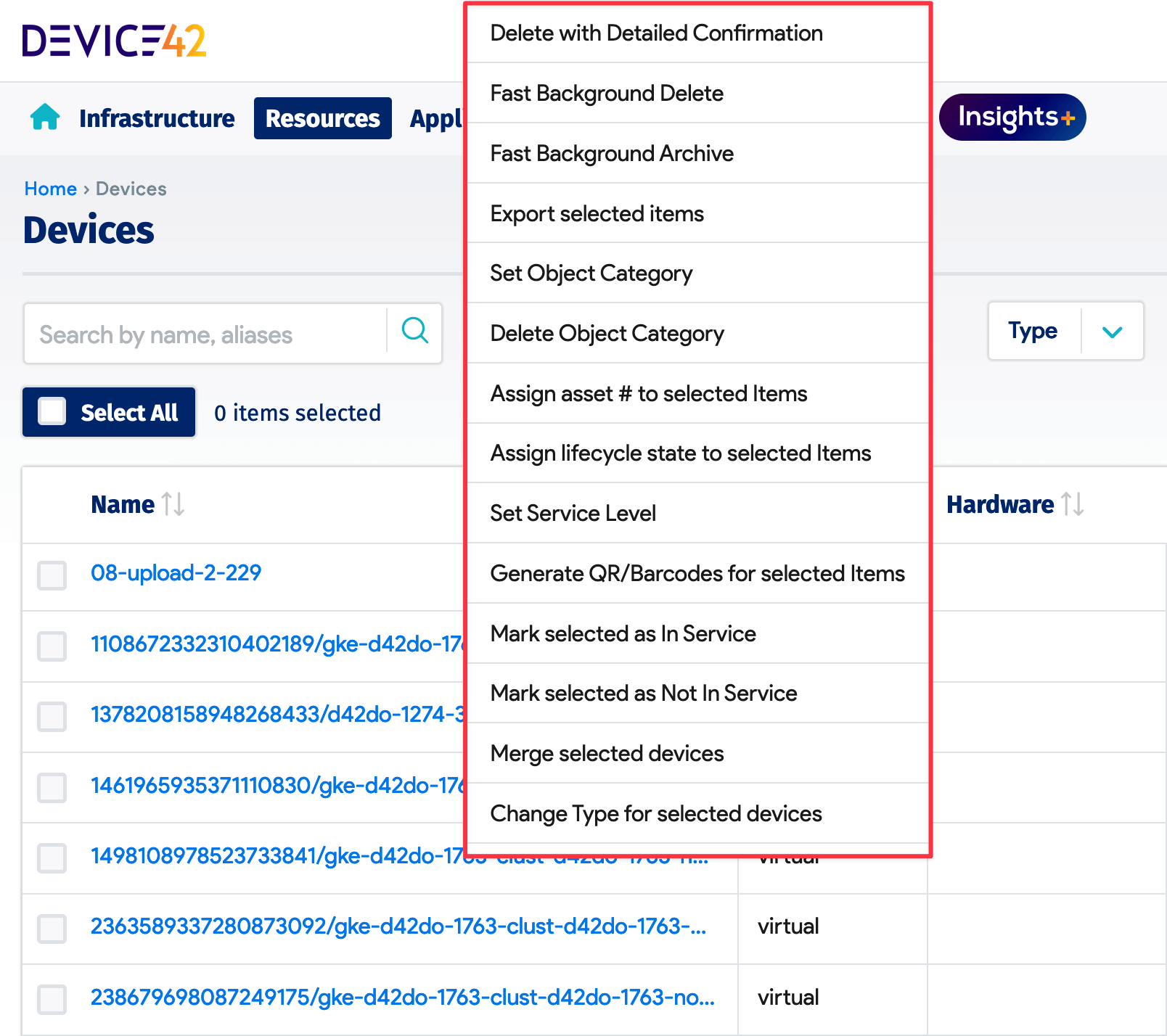The height and width of the screenshot is (1036, 1167).
Task: Click the Device42 logo
Action: coord(114,41)
